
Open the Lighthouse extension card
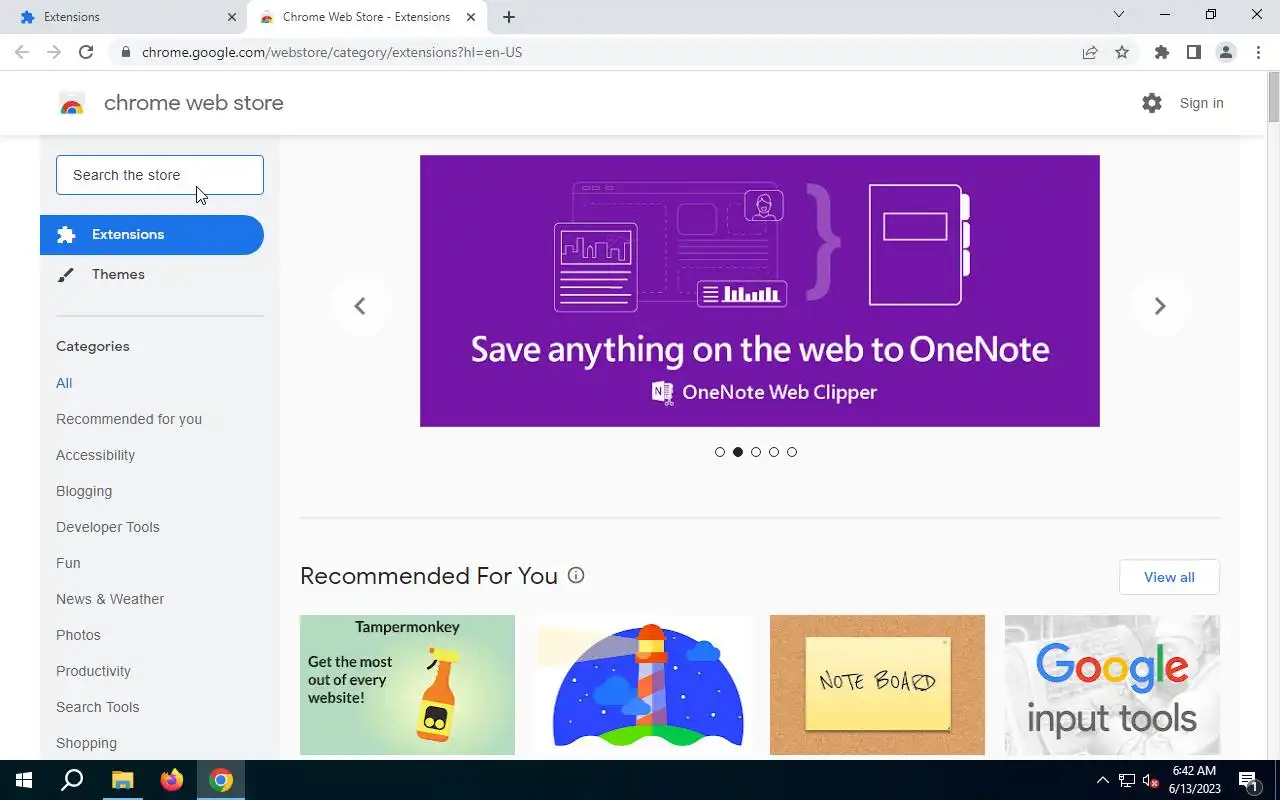(642, 685)
